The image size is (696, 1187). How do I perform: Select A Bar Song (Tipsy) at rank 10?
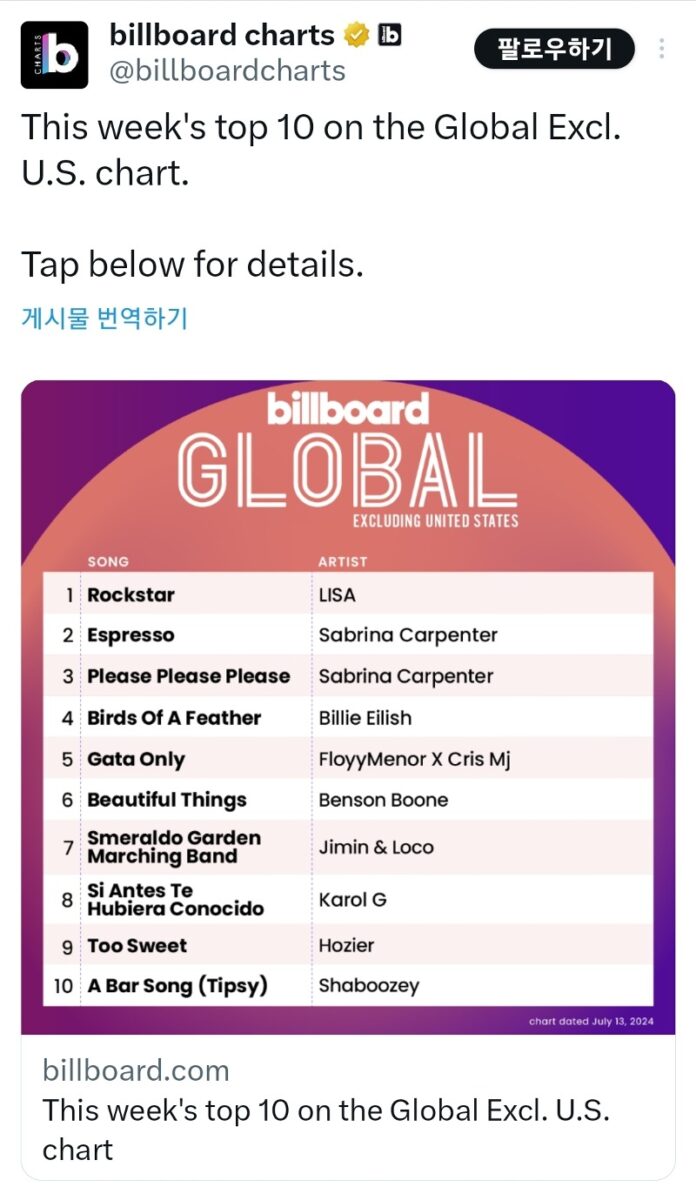tap(178, 985)
